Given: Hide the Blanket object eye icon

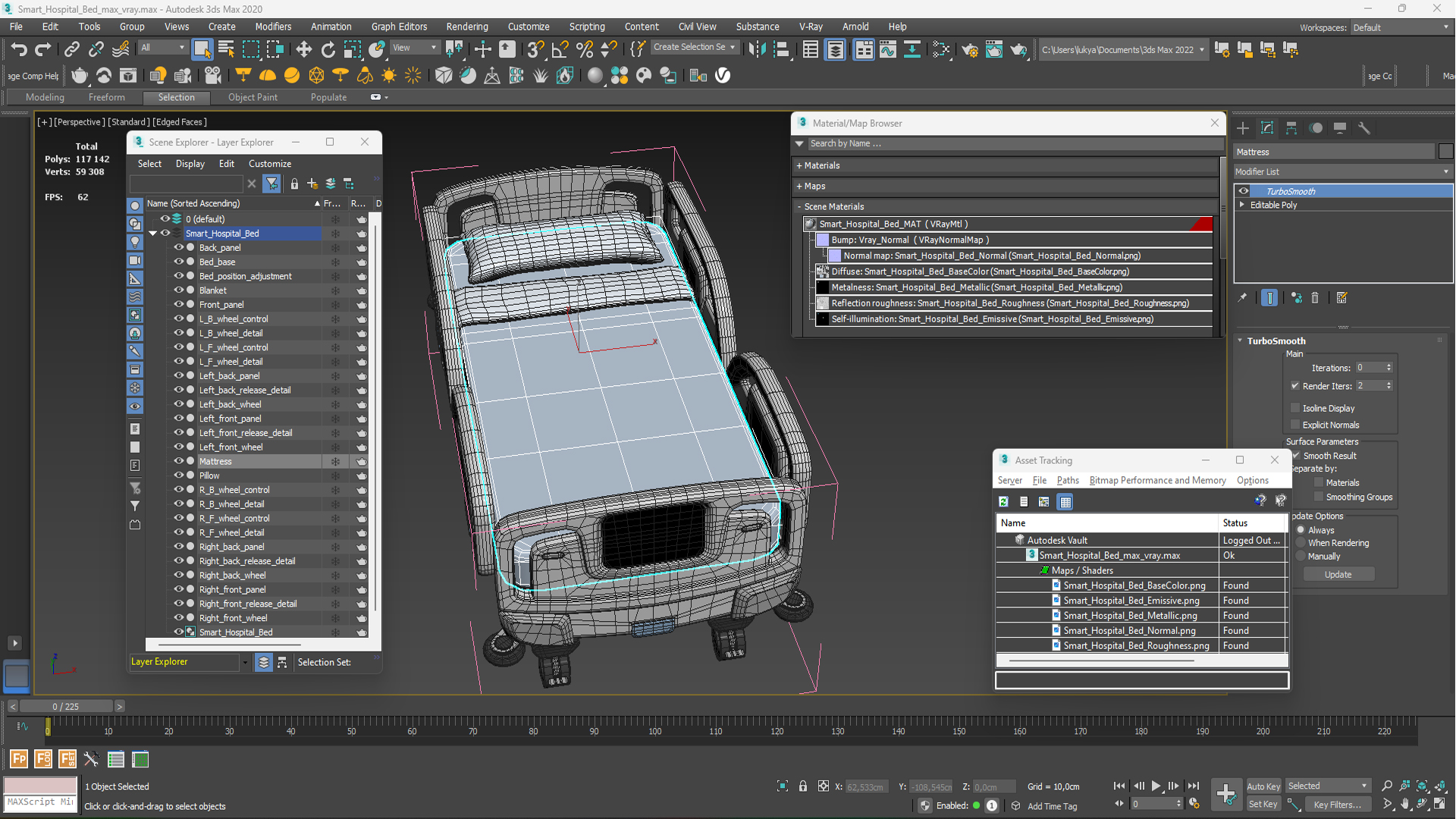Looking at the screenshot, I should pyautogui.click(x=179, y=290).
